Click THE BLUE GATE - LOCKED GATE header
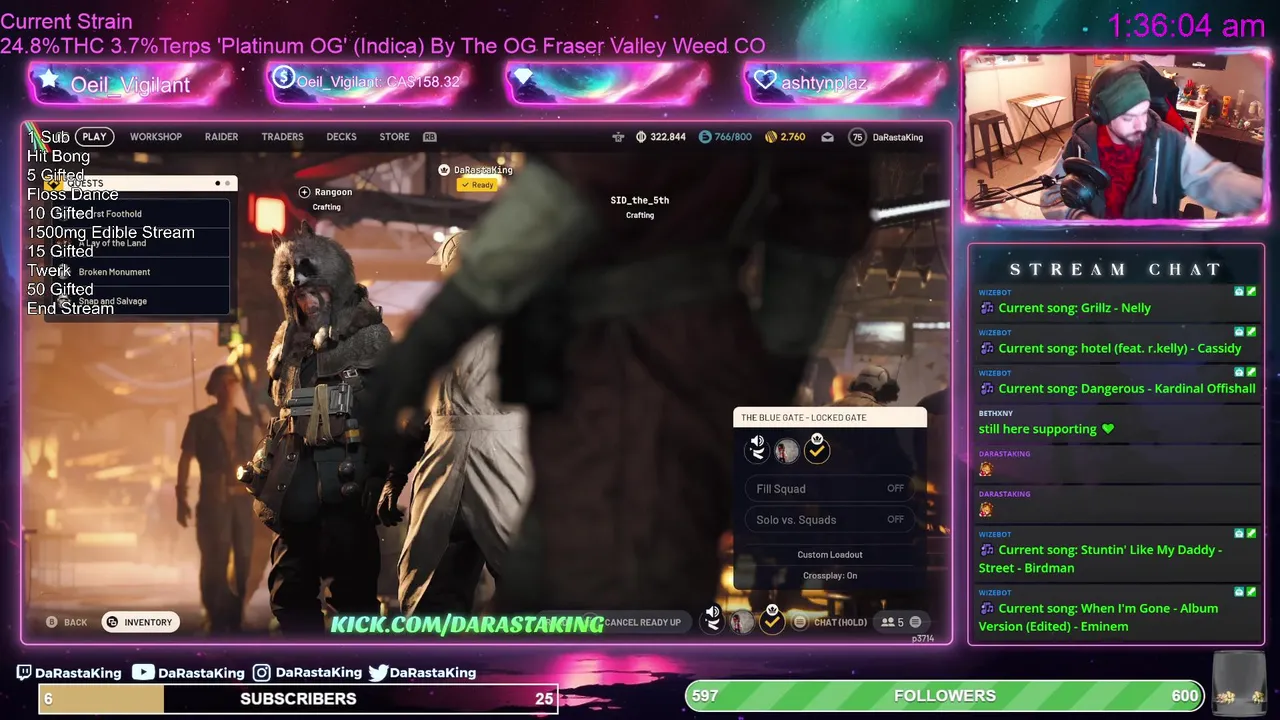 [830, 417]
